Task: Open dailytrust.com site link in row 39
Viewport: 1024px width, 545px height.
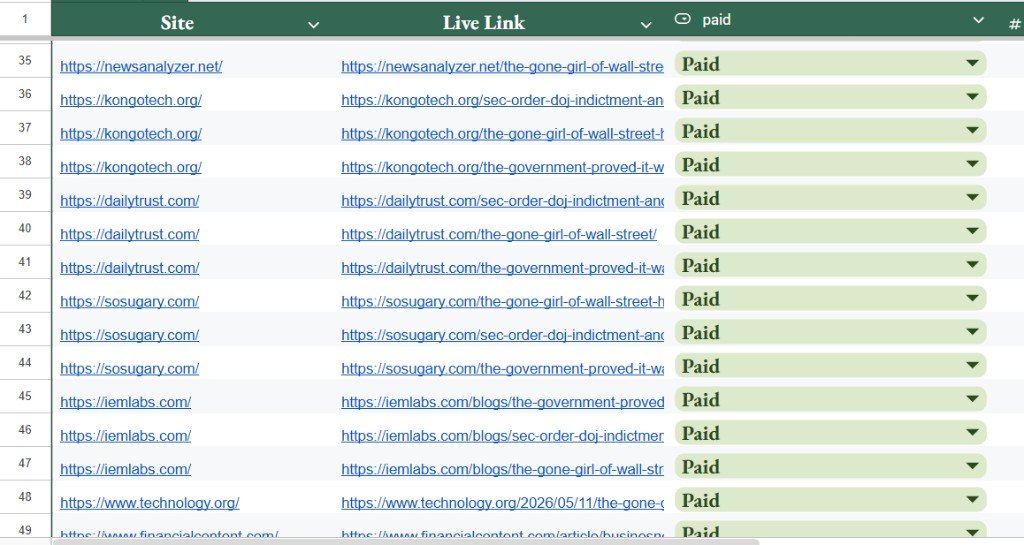Action: tap(129, 200)
